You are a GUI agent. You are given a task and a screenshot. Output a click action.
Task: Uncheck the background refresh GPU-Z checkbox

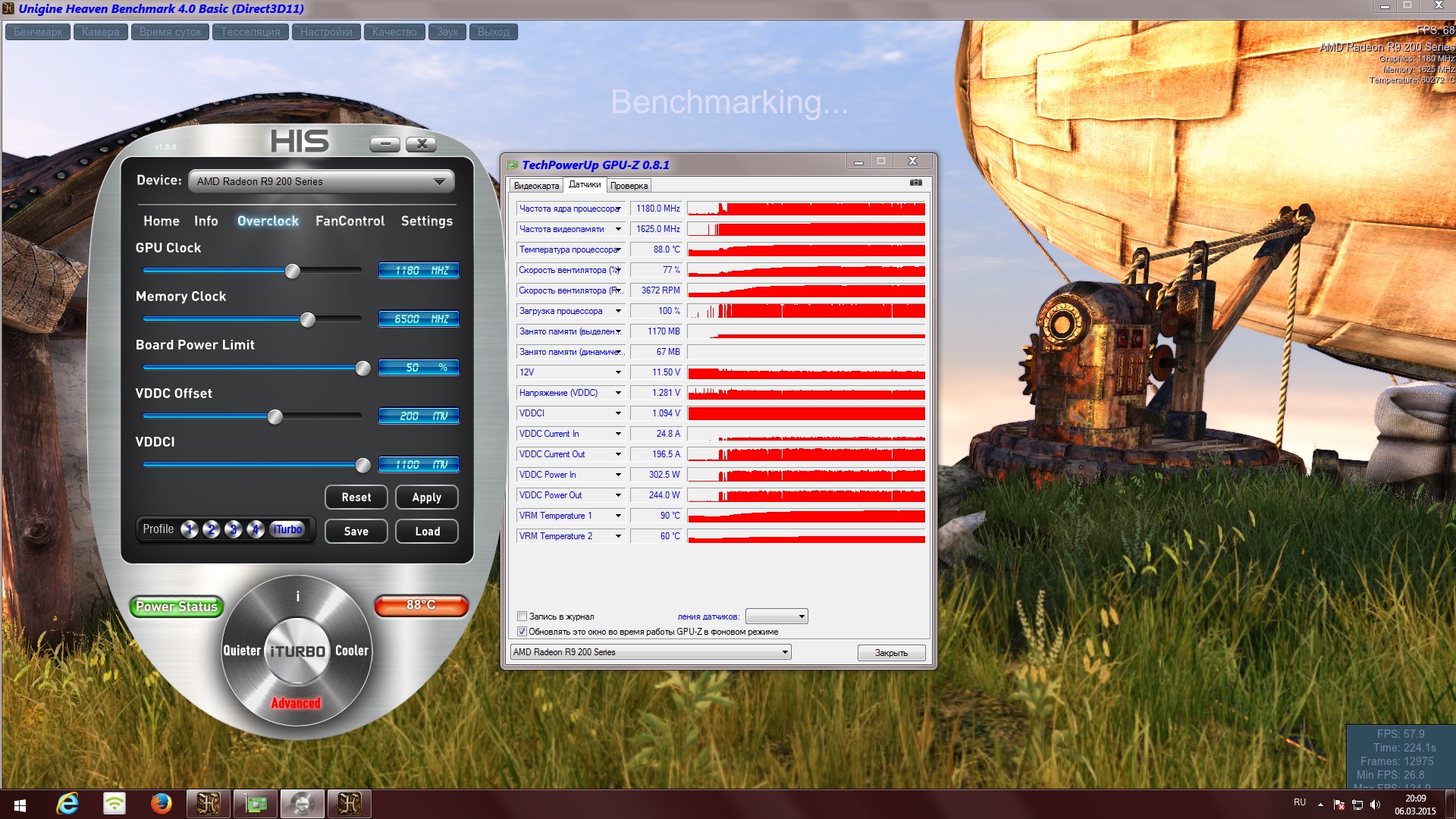522,632
